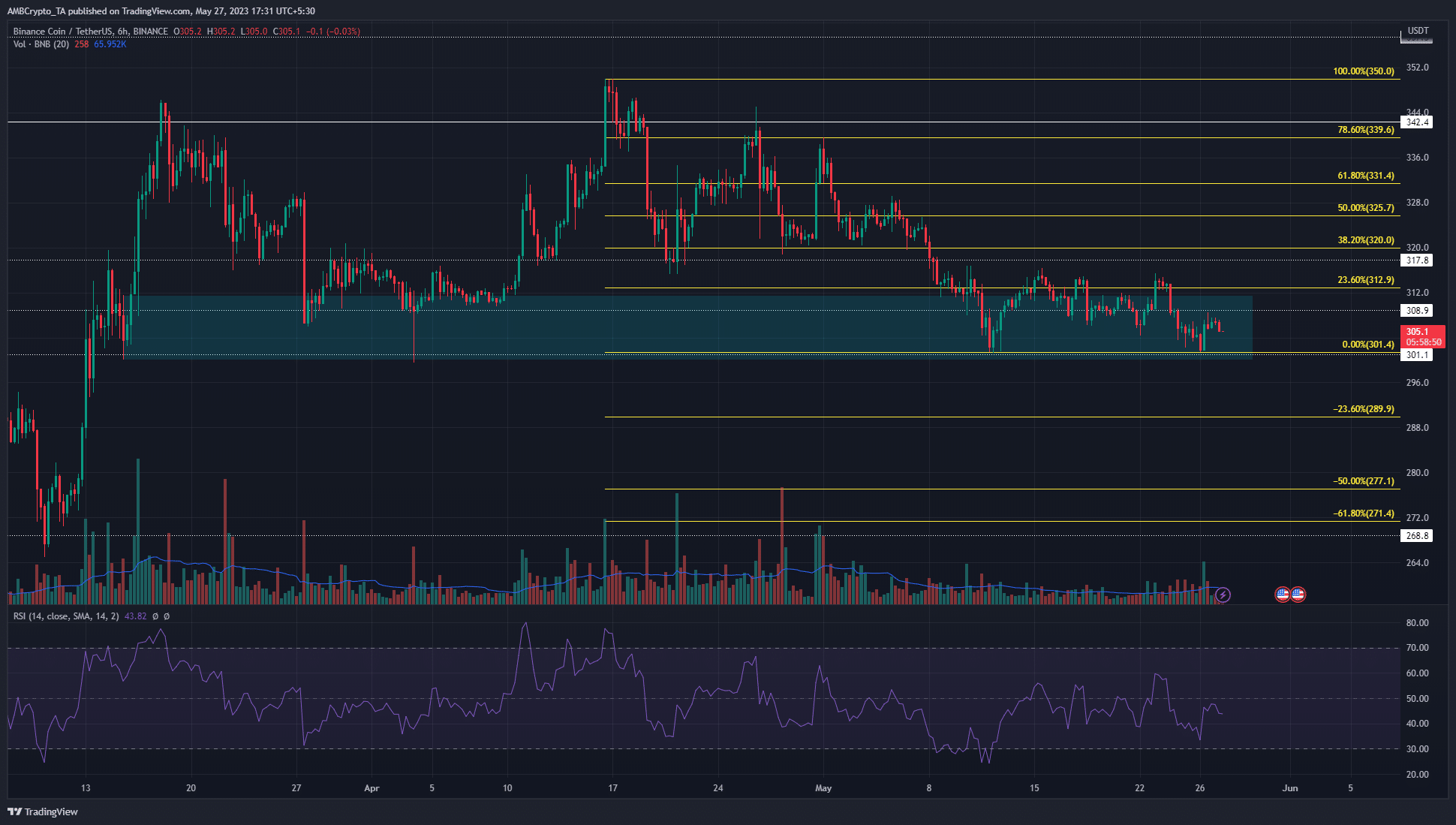
Task: Click the 342.4 price level tag
Action: click(x=1417, y=122)
